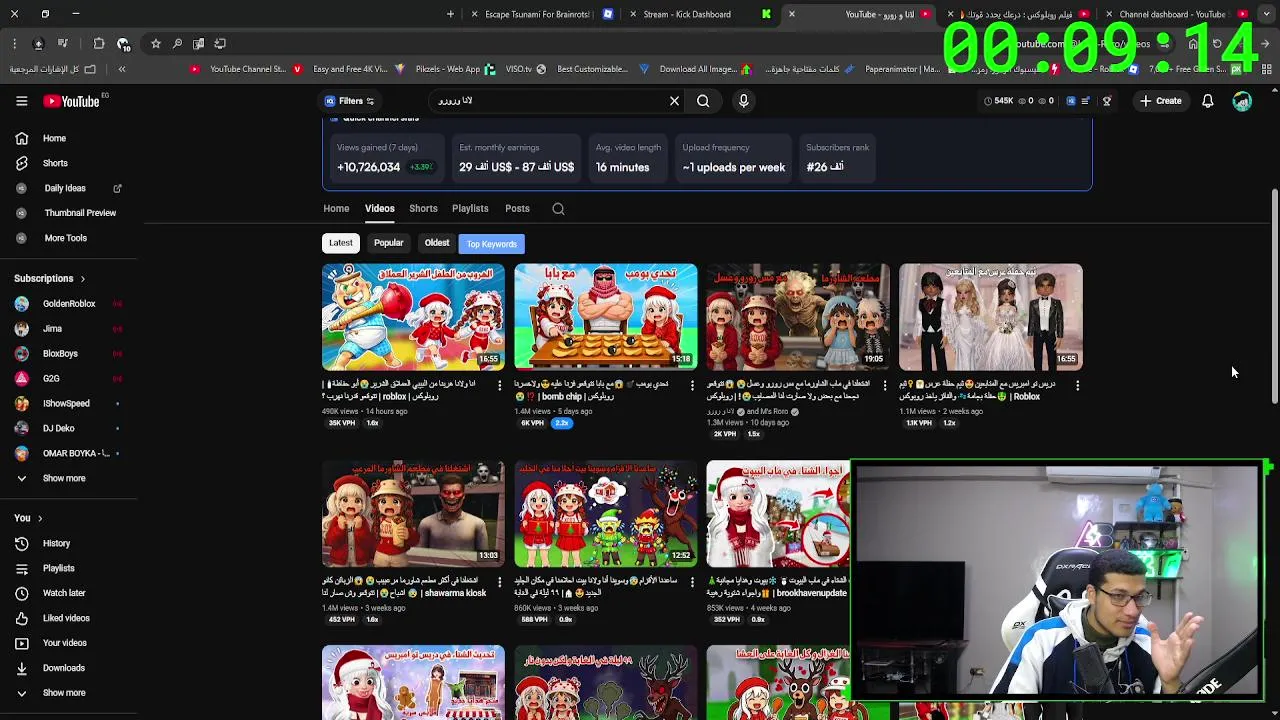Open the BloxBoys subscription

[x=68, y=353]
